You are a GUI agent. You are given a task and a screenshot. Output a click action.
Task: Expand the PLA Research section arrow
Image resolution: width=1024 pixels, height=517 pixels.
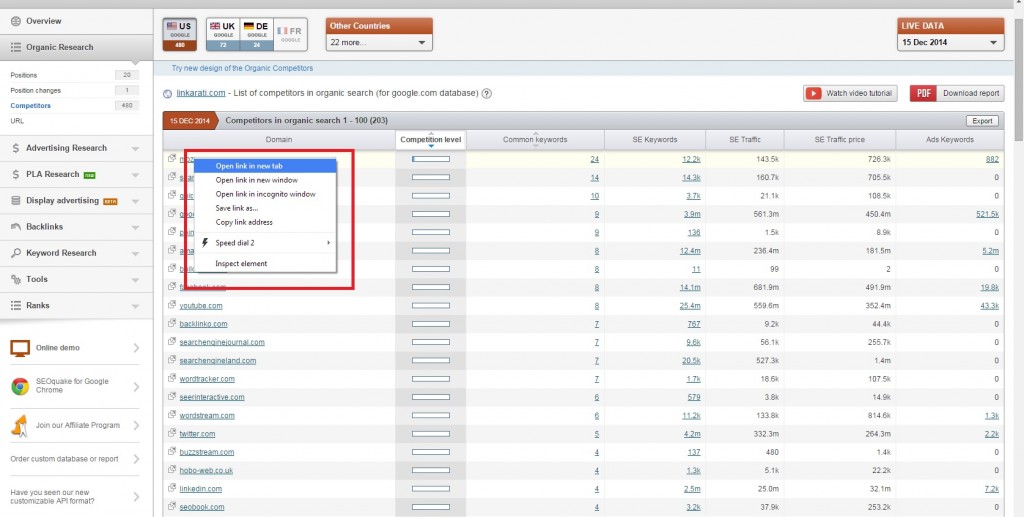(x=135, y=175)
